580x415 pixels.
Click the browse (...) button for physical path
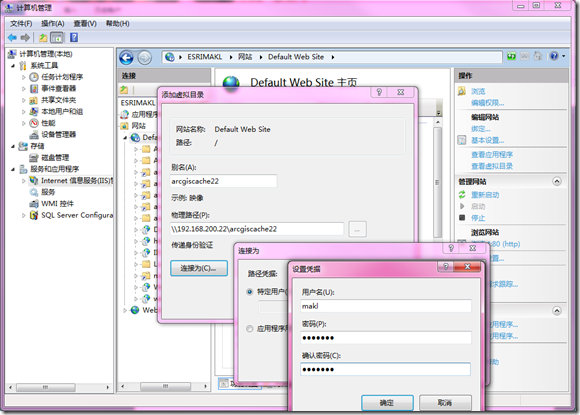click(x=357, y=229)
